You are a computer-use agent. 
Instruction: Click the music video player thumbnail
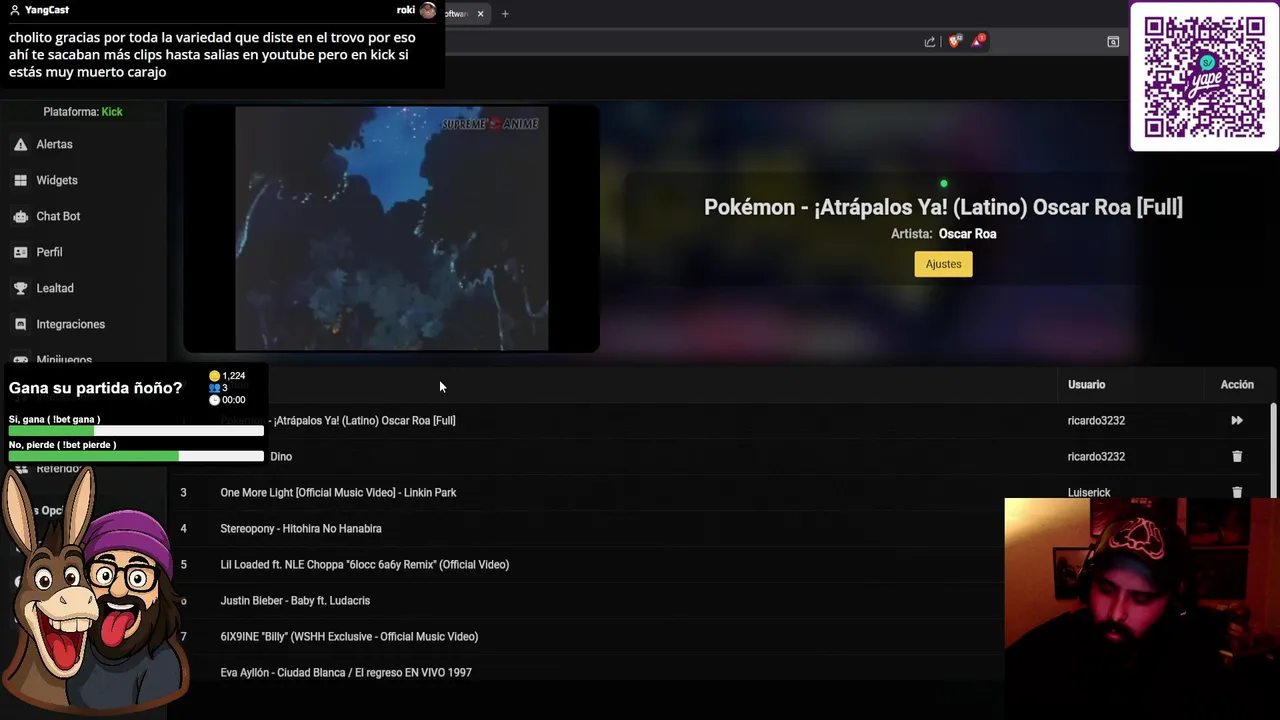[391, 229]
